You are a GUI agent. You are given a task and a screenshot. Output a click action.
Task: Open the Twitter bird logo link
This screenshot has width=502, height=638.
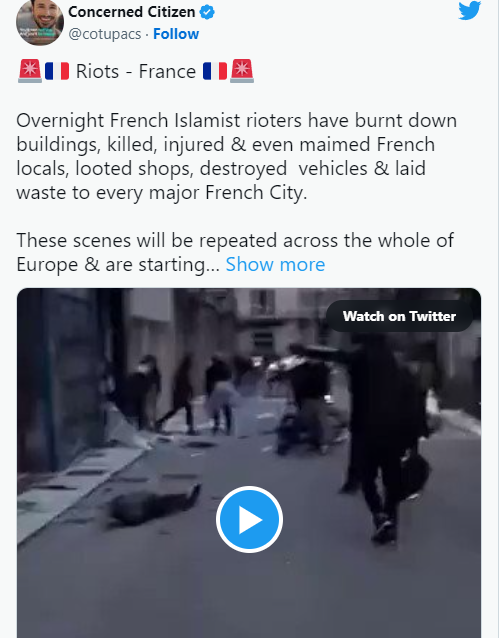click(x=469, y=11)
